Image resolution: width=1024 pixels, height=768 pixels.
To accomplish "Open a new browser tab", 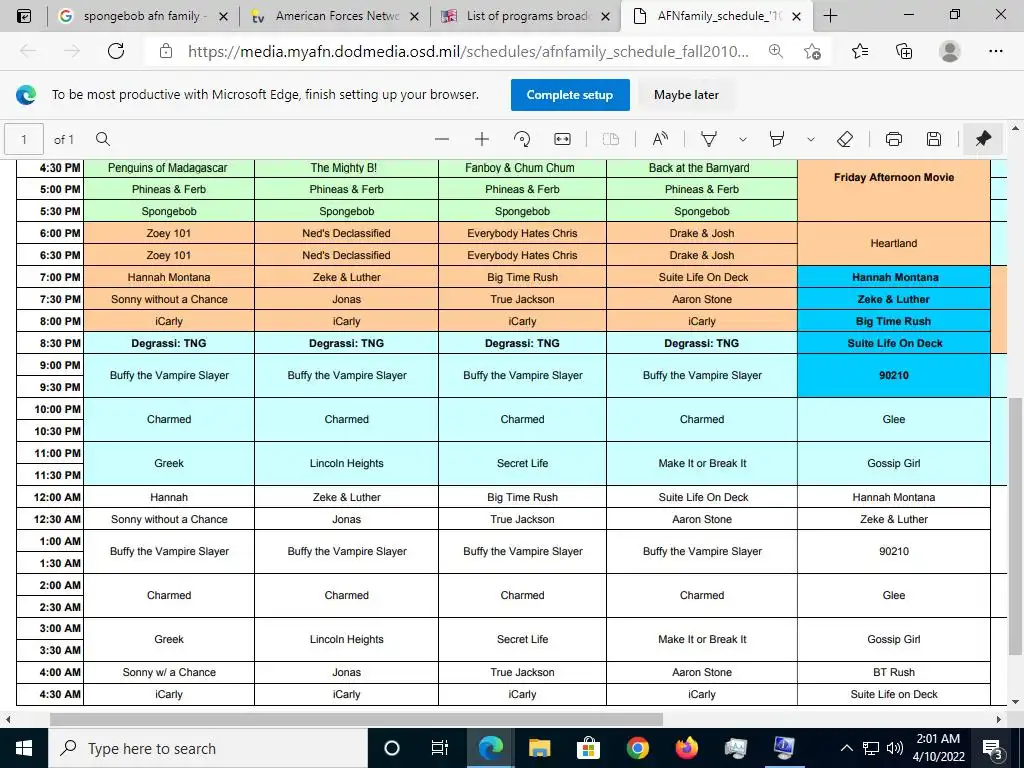I will coord(830,16).
